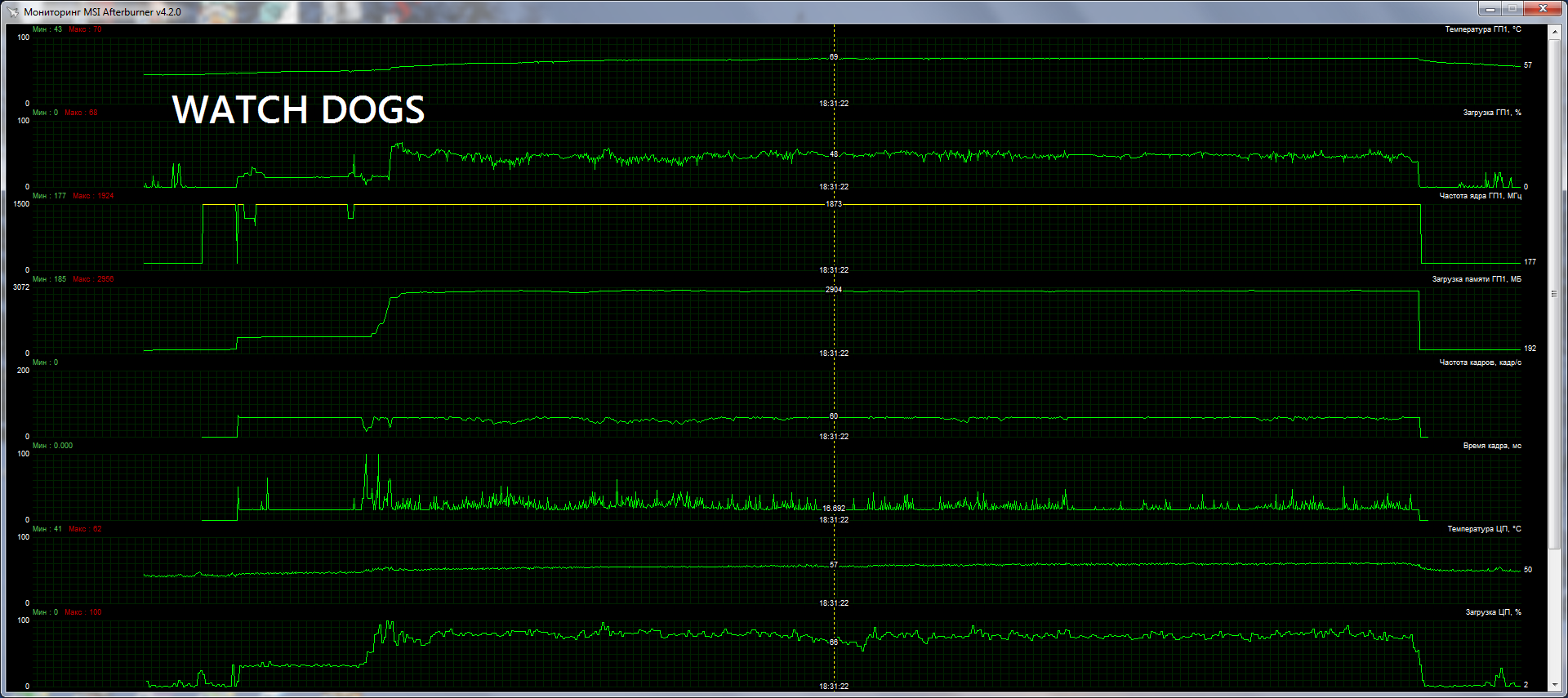Click the disabled maximize button

click(1512, 8)
